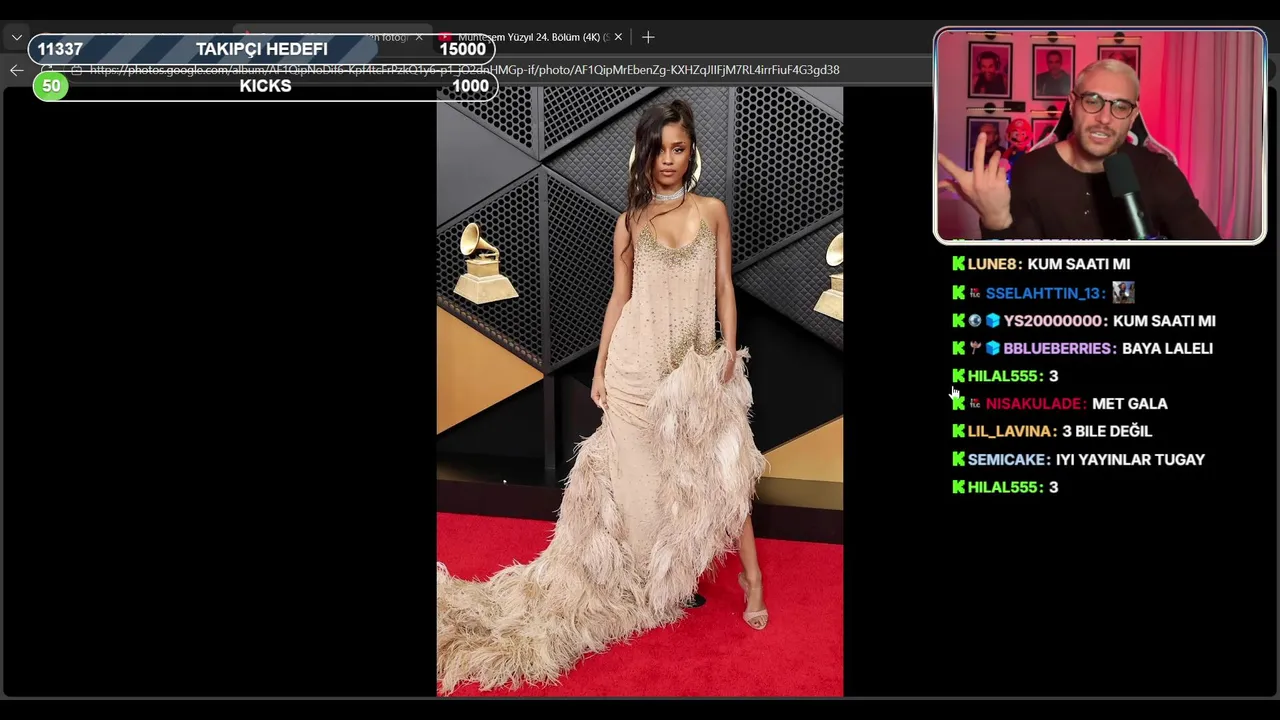Viewport: 1280px width, 720px height.
Task: Click BBLUEBERRIES username in chat
Action: coord(1060,348)
